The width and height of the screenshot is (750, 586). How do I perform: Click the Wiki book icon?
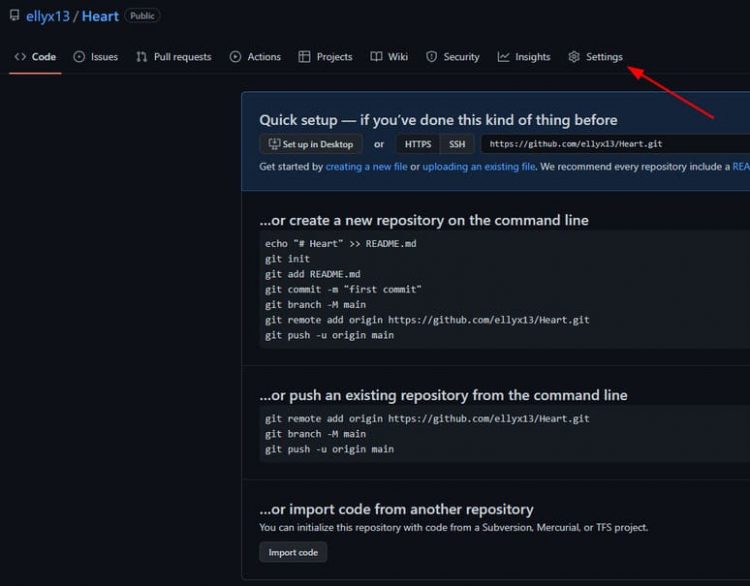tap(376, 57)
